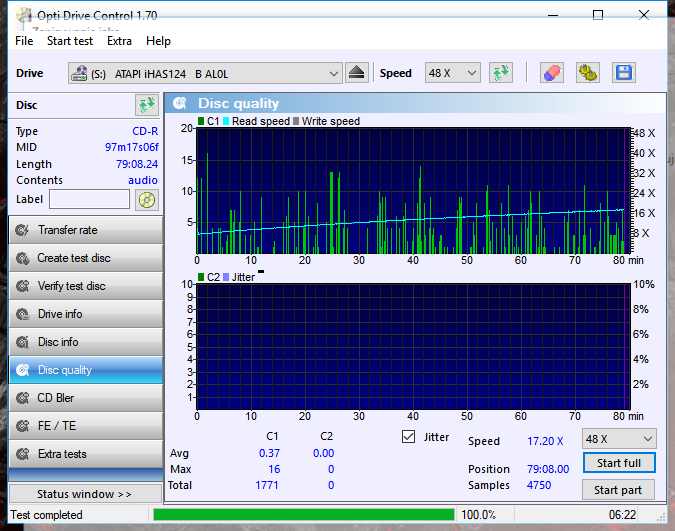Click the audio contents value
The image size is (675, 531).
point(143,180)
